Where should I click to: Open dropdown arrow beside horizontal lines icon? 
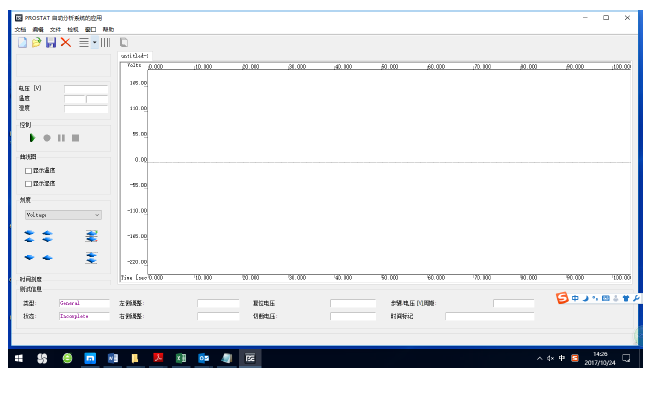[x=95, y=42]
